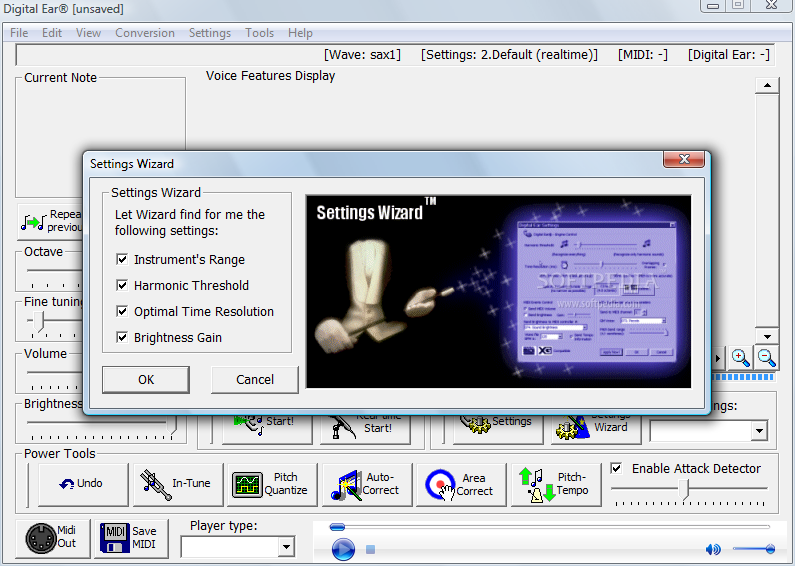
Task: Open the Settings Wizard button in main window
Action: point(596,430)
